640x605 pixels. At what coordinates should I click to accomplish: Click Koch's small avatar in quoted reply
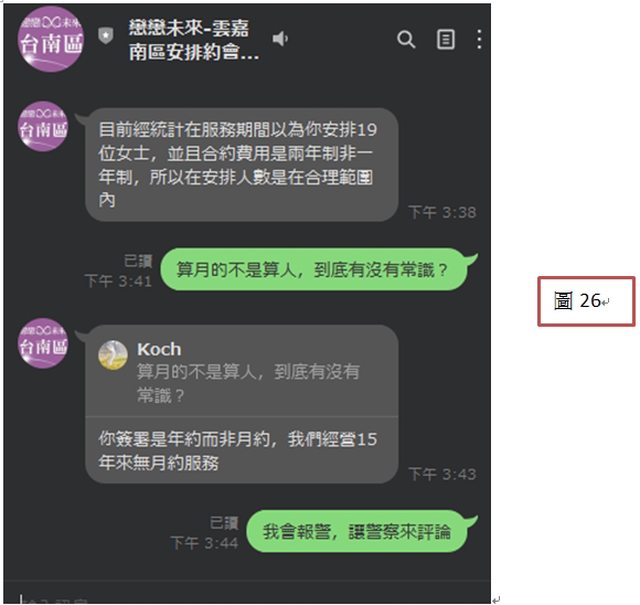113,355
